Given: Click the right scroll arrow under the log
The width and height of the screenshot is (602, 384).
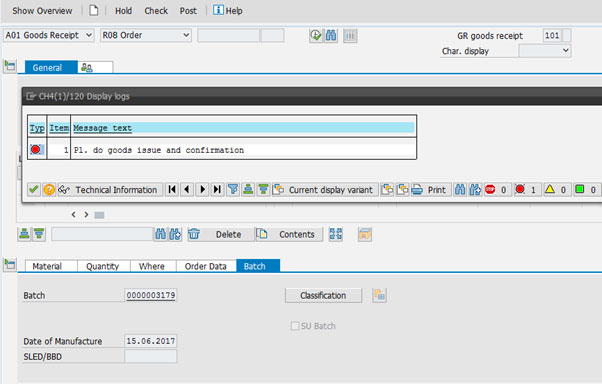Looking at the screenshot, I should tap(86, 215).
